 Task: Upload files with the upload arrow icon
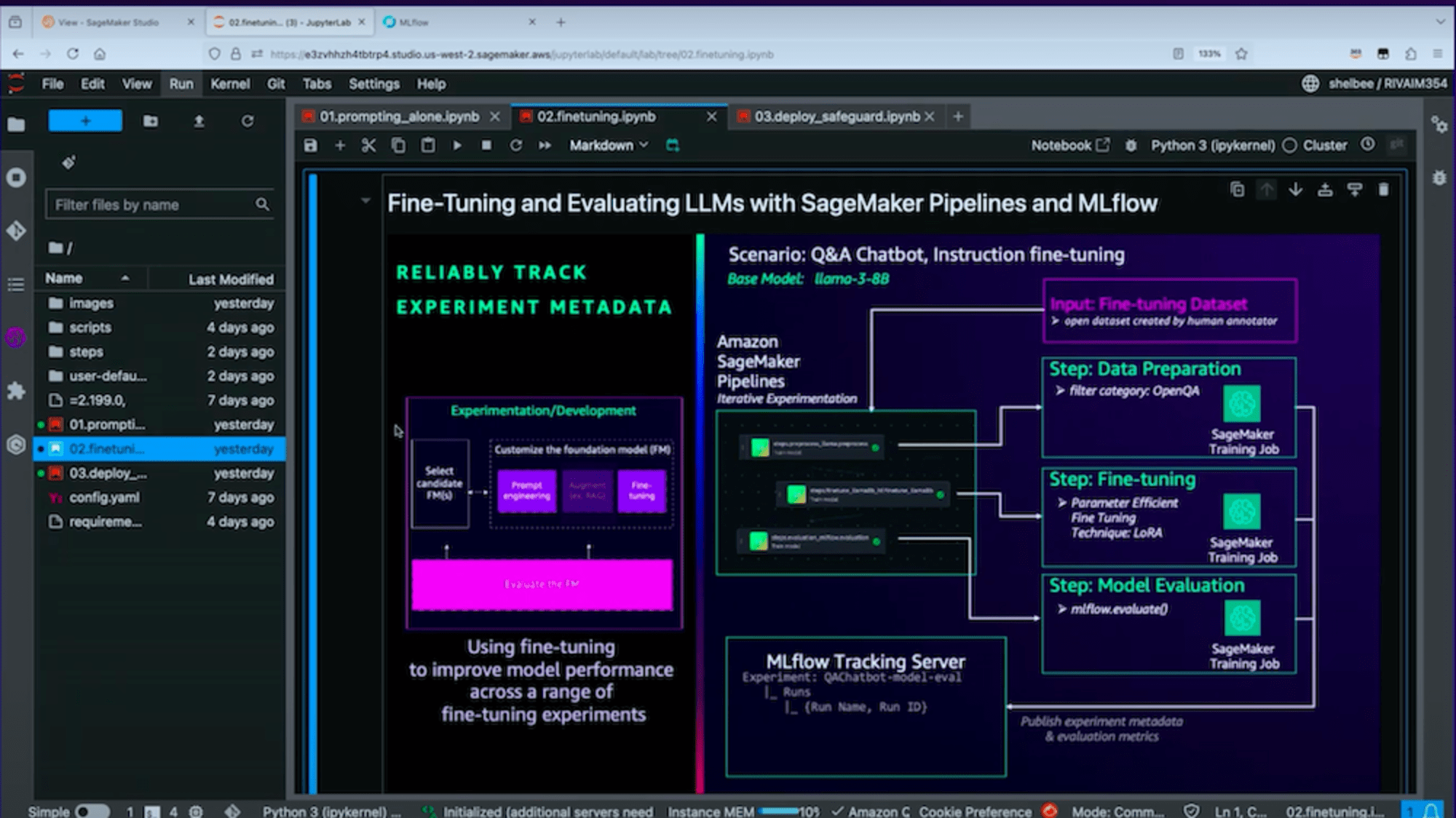pos(199,121)
